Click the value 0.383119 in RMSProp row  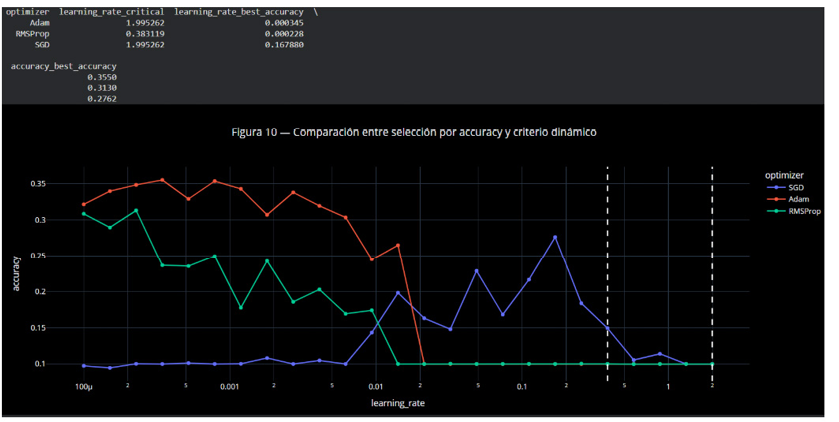(145, 34)
